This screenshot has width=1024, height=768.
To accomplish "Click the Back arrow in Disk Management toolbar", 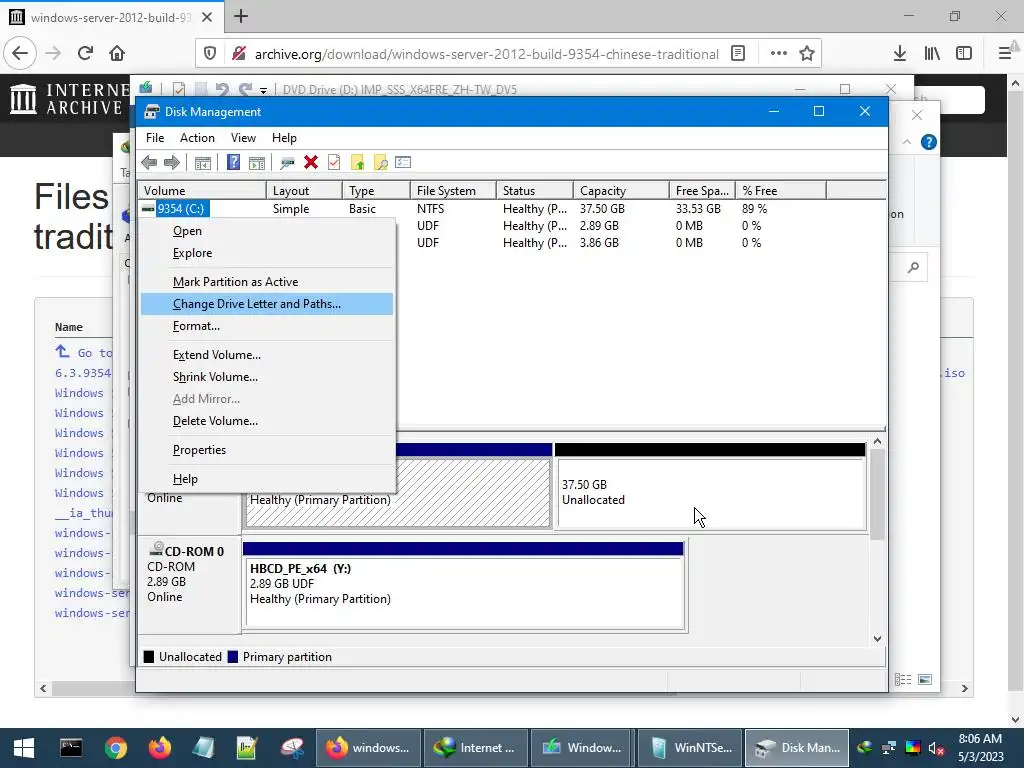I will pos(149,163).
